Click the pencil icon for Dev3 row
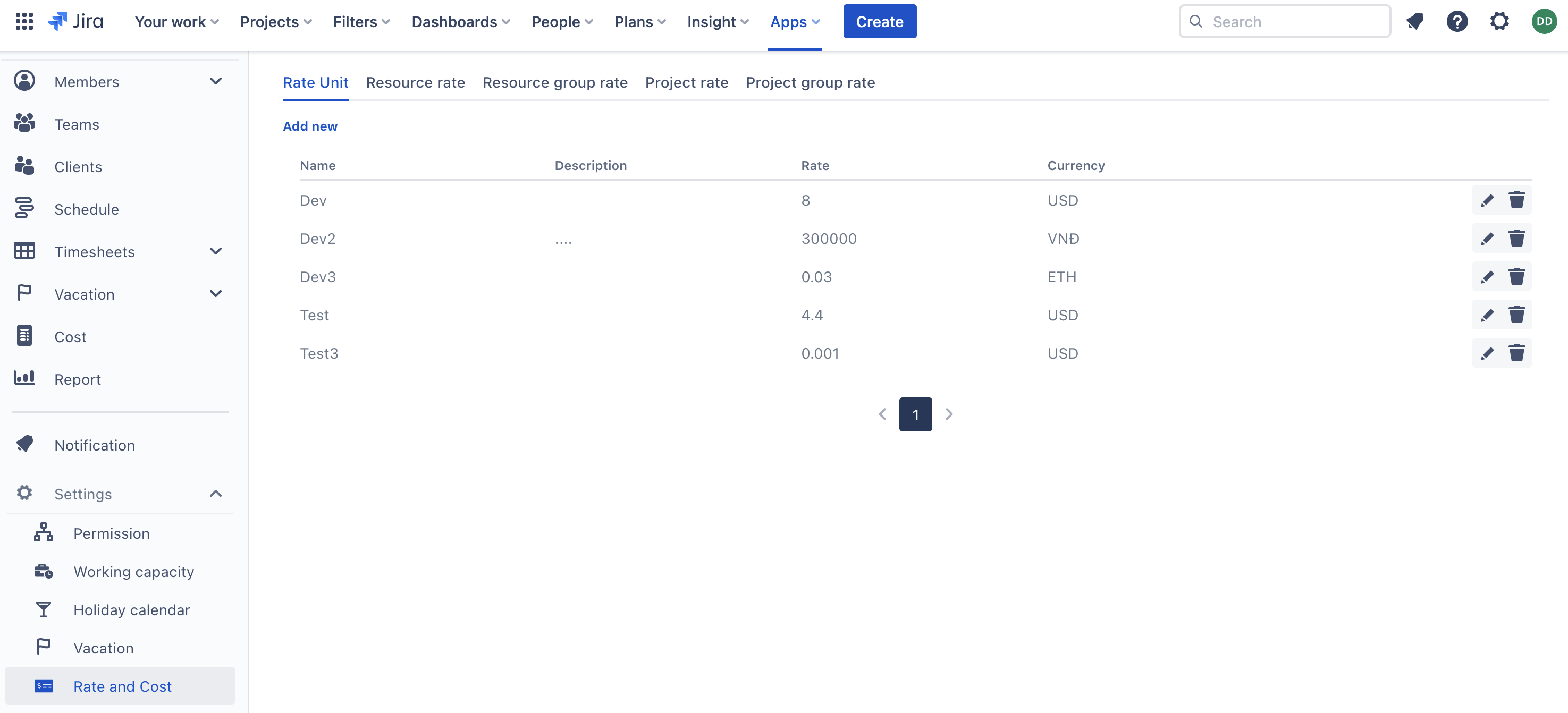Viewport: 1568px width, 713px height. point(1487,277)
